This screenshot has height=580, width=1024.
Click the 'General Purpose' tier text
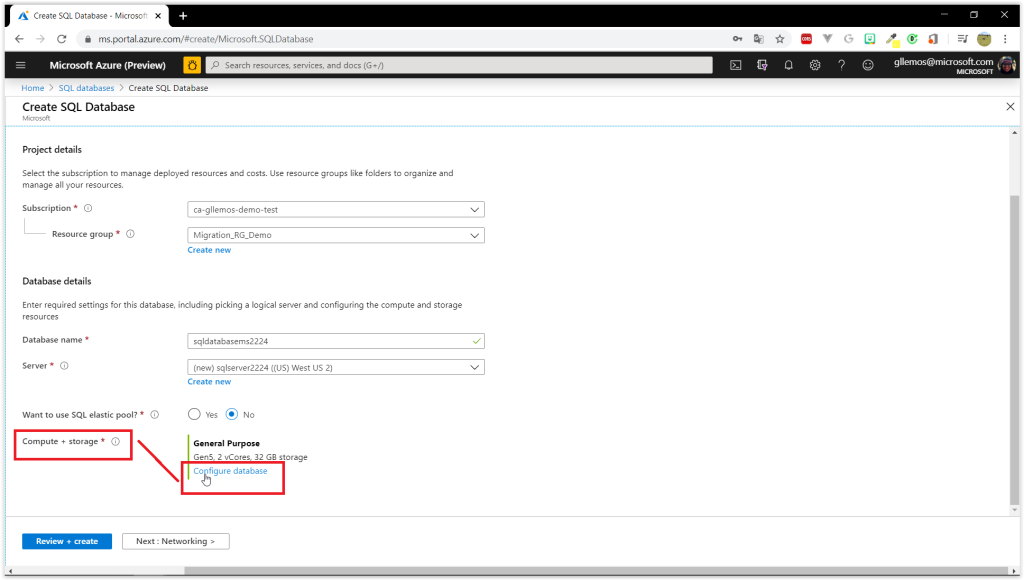point(226,443)
